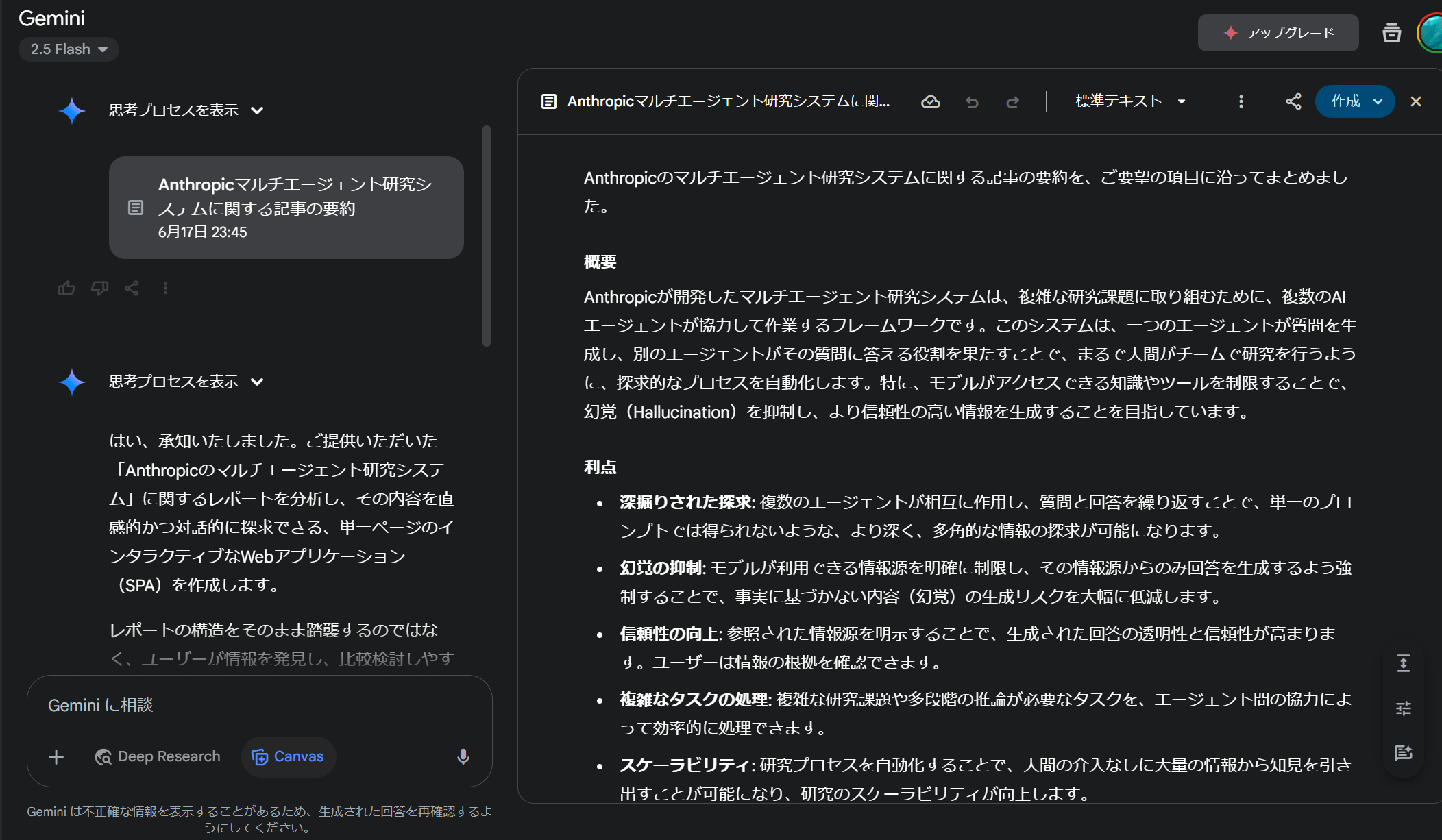Click the thumbs down icon
Screen dimensions: 1442x840
pyautogui.click(x=99, y=288)
